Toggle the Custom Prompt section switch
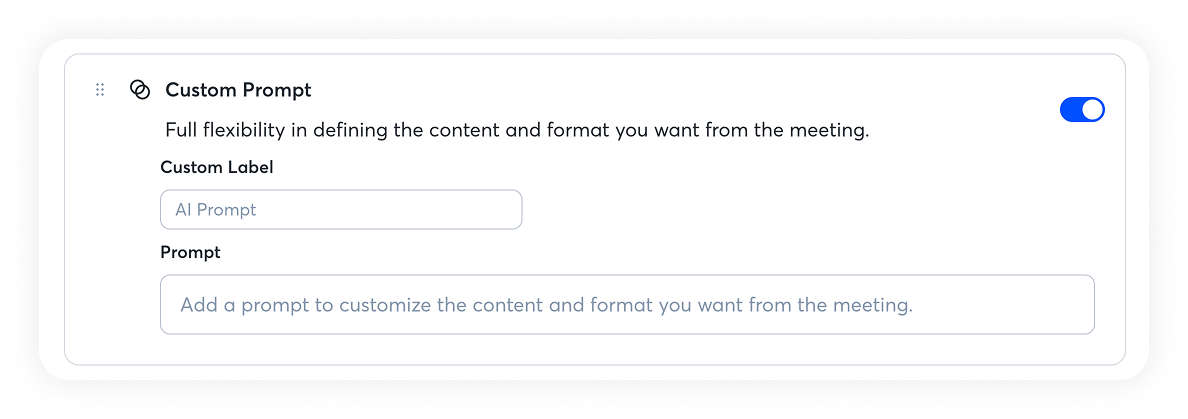1188x419 pixels. point(1081,110)
